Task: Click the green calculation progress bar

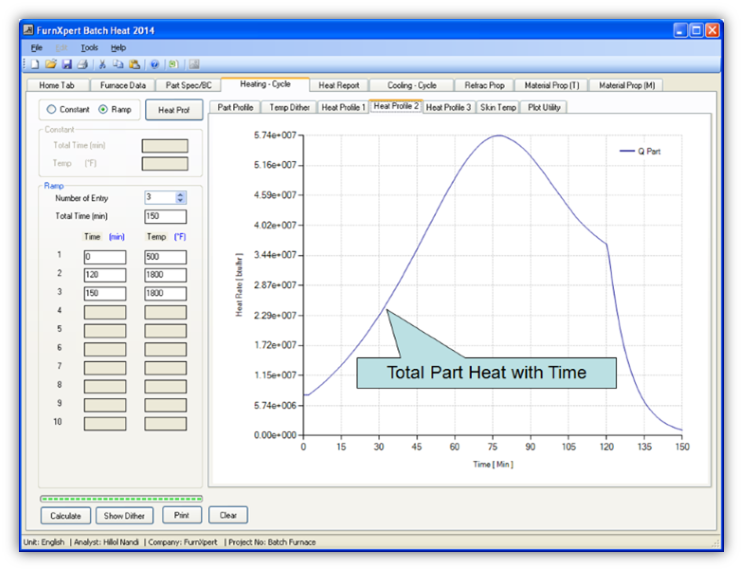Action: pos(121,498)
